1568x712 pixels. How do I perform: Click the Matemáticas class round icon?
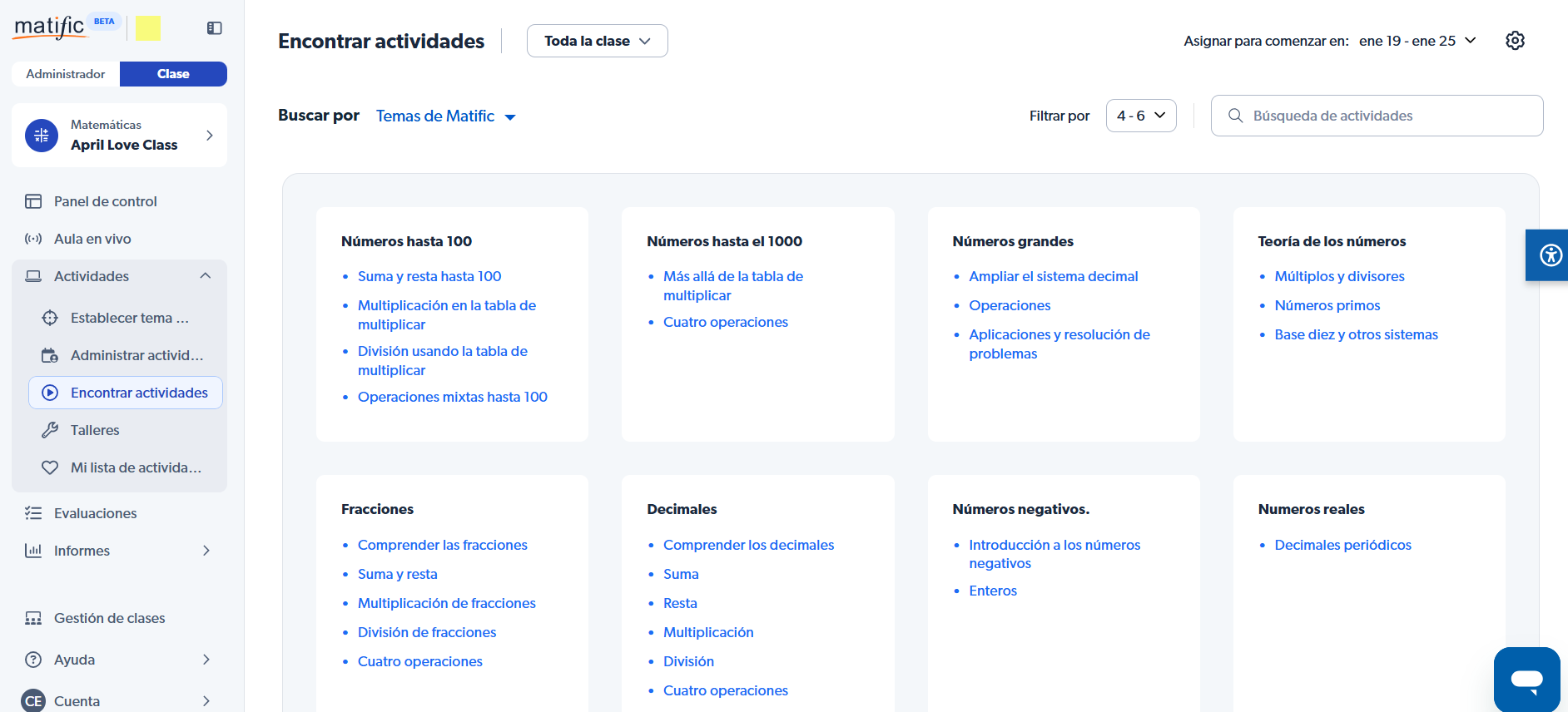click(42, 135)
